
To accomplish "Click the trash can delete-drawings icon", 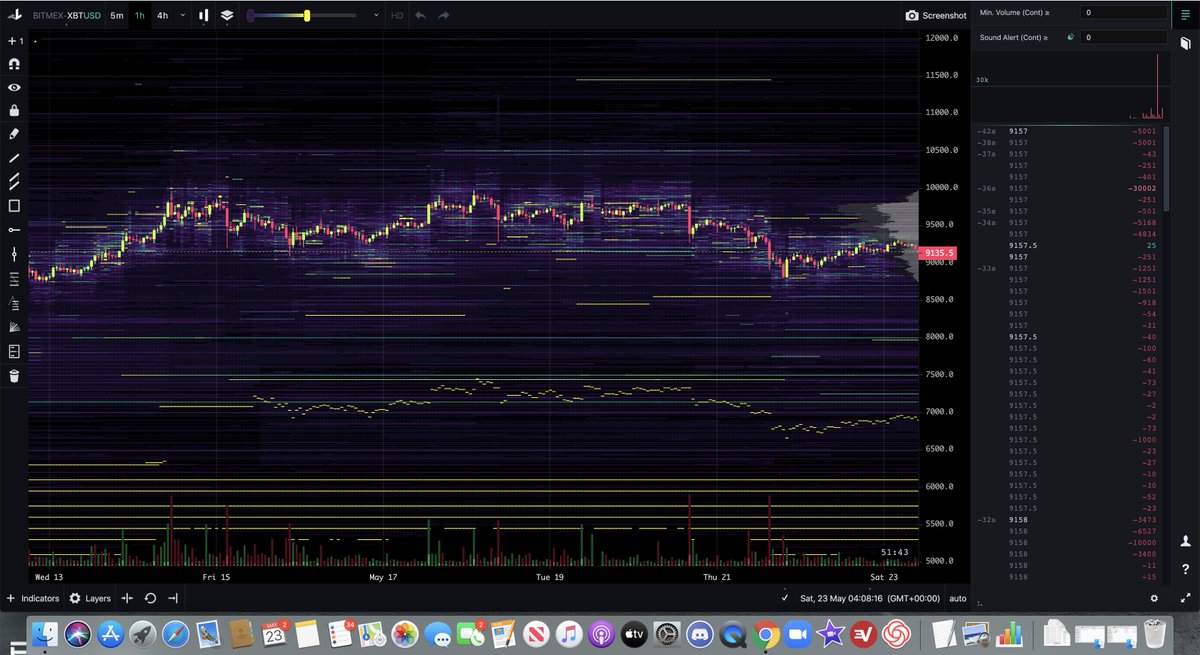I will [x=14, y=376].
